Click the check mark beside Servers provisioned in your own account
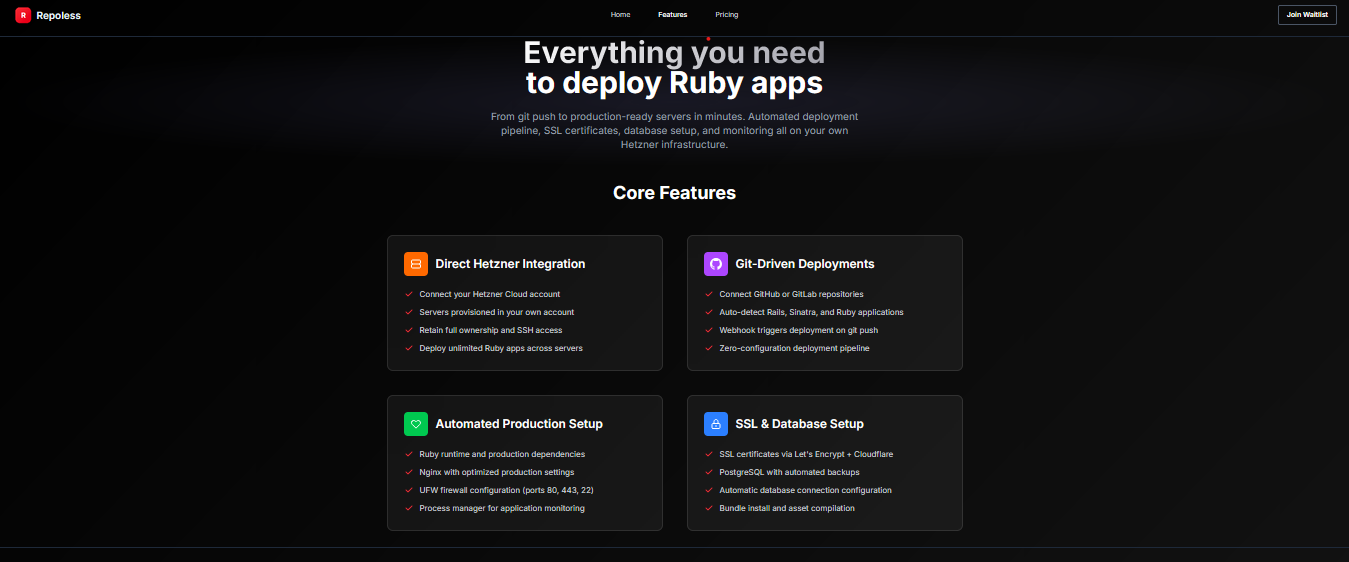Screen dimensions: 1349x562 [409, 312]
